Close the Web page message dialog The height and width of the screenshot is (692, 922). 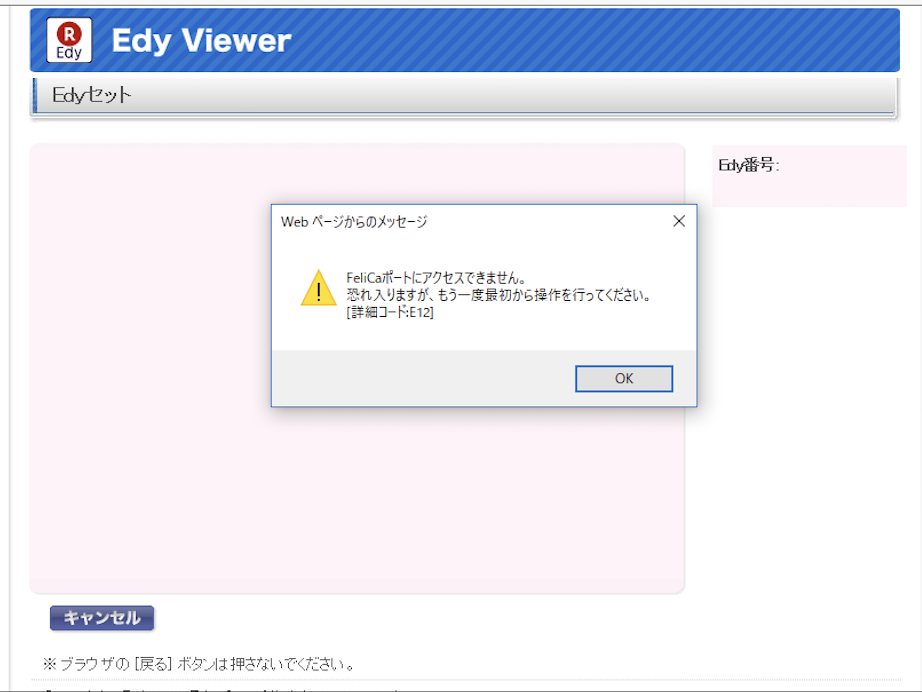point(679,221)
